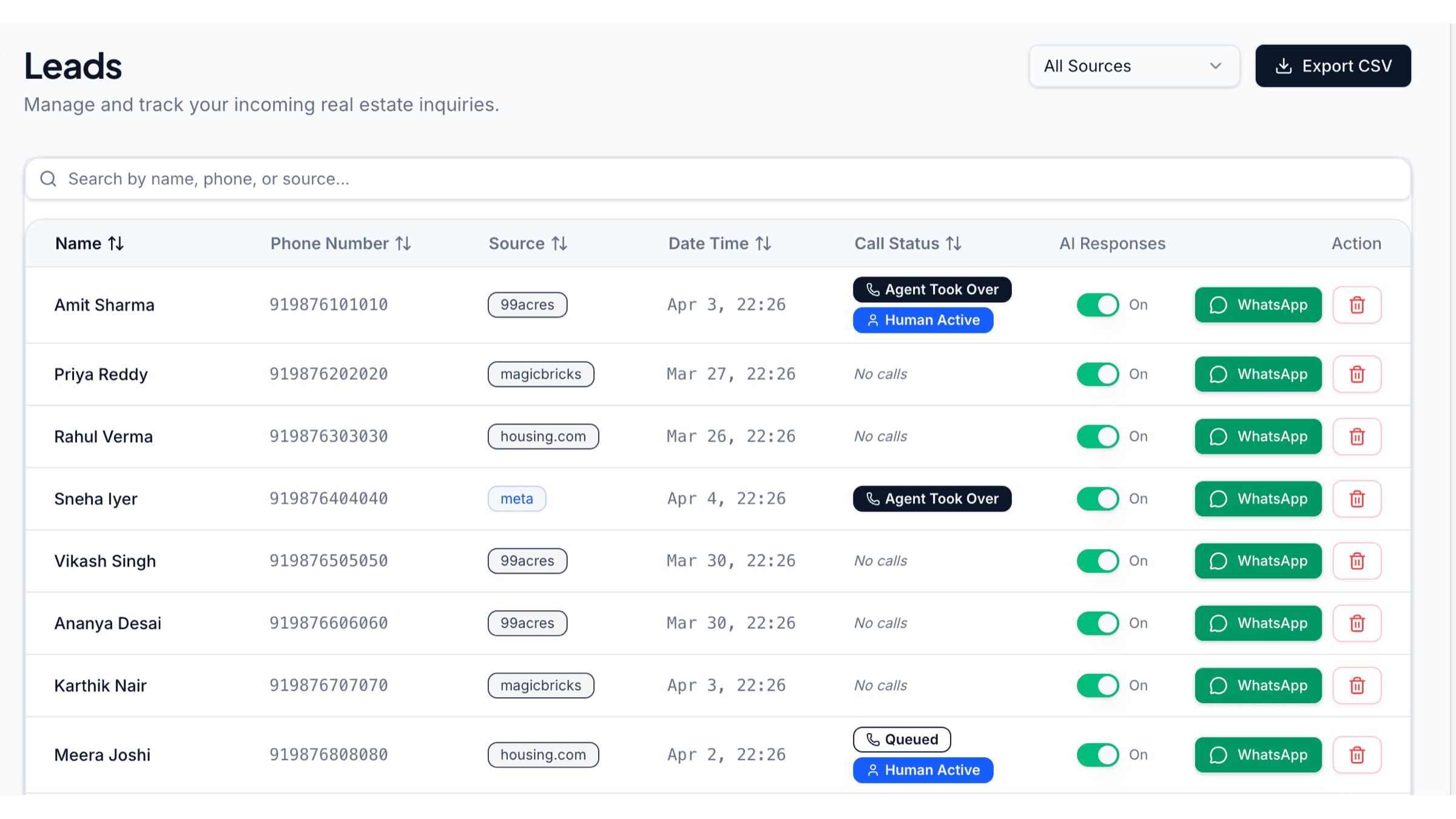
Task: Click Meera Joshi's Human Active badge
Action: click(x=923, y=770)
